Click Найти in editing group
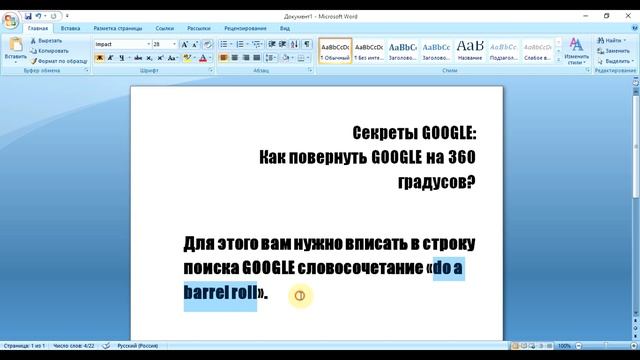Image resolution: width=640 pixels, height=360 pixels. pyautogui.click(x=611, y=40)
